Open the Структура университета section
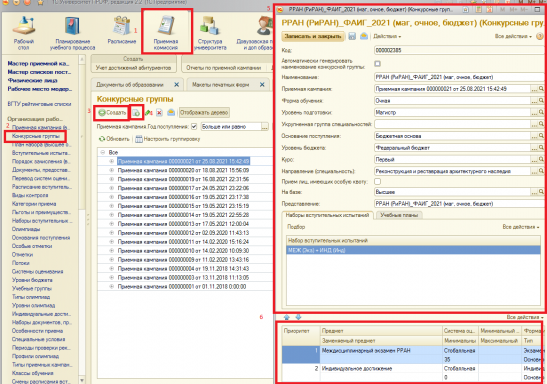This screenshot has width=547, height=384. [210, 33]
